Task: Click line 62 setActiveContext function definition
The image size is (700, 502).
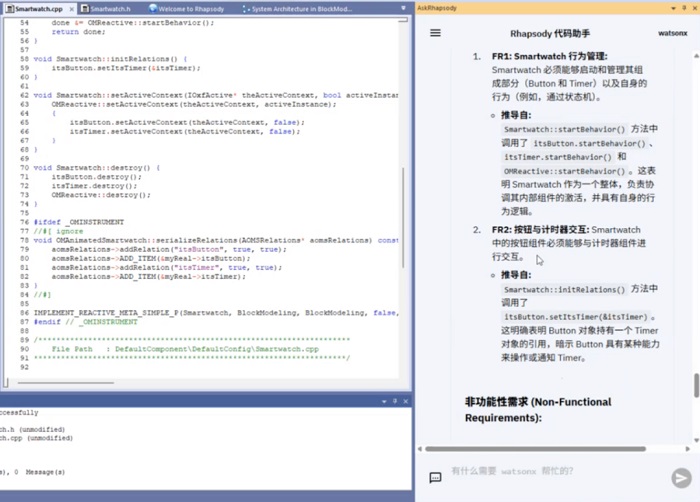Action: click(x=216, y=95)
